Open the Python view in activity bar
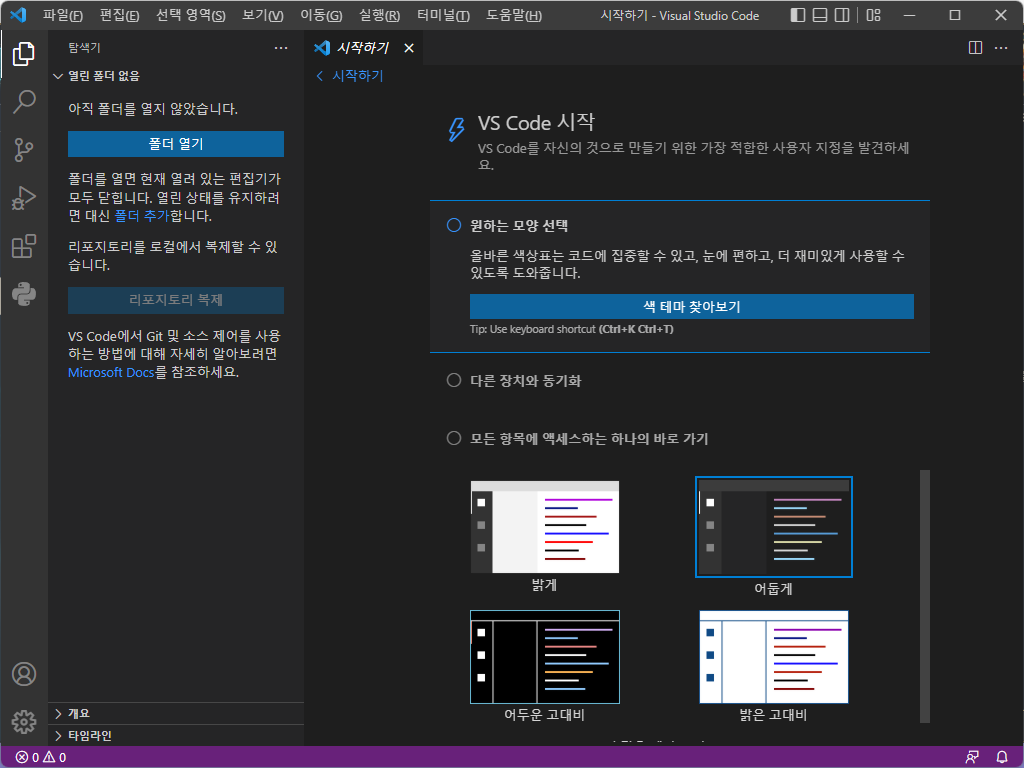 (x=24, y=294)
